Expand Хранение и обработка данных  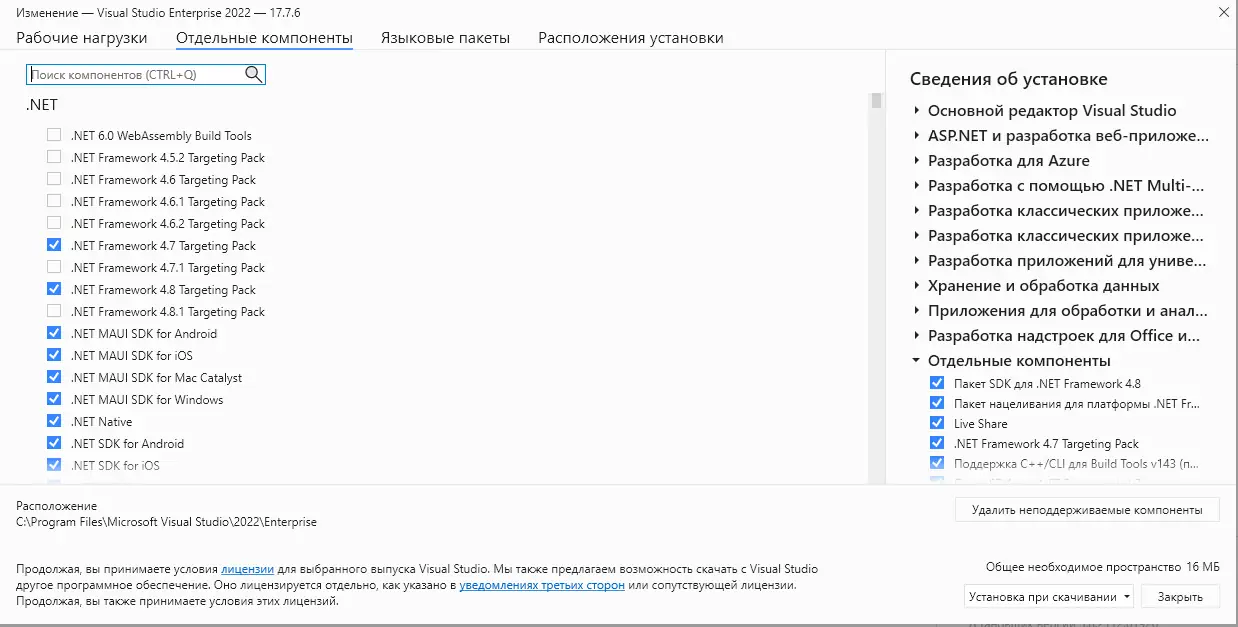(x=916, y=286)
